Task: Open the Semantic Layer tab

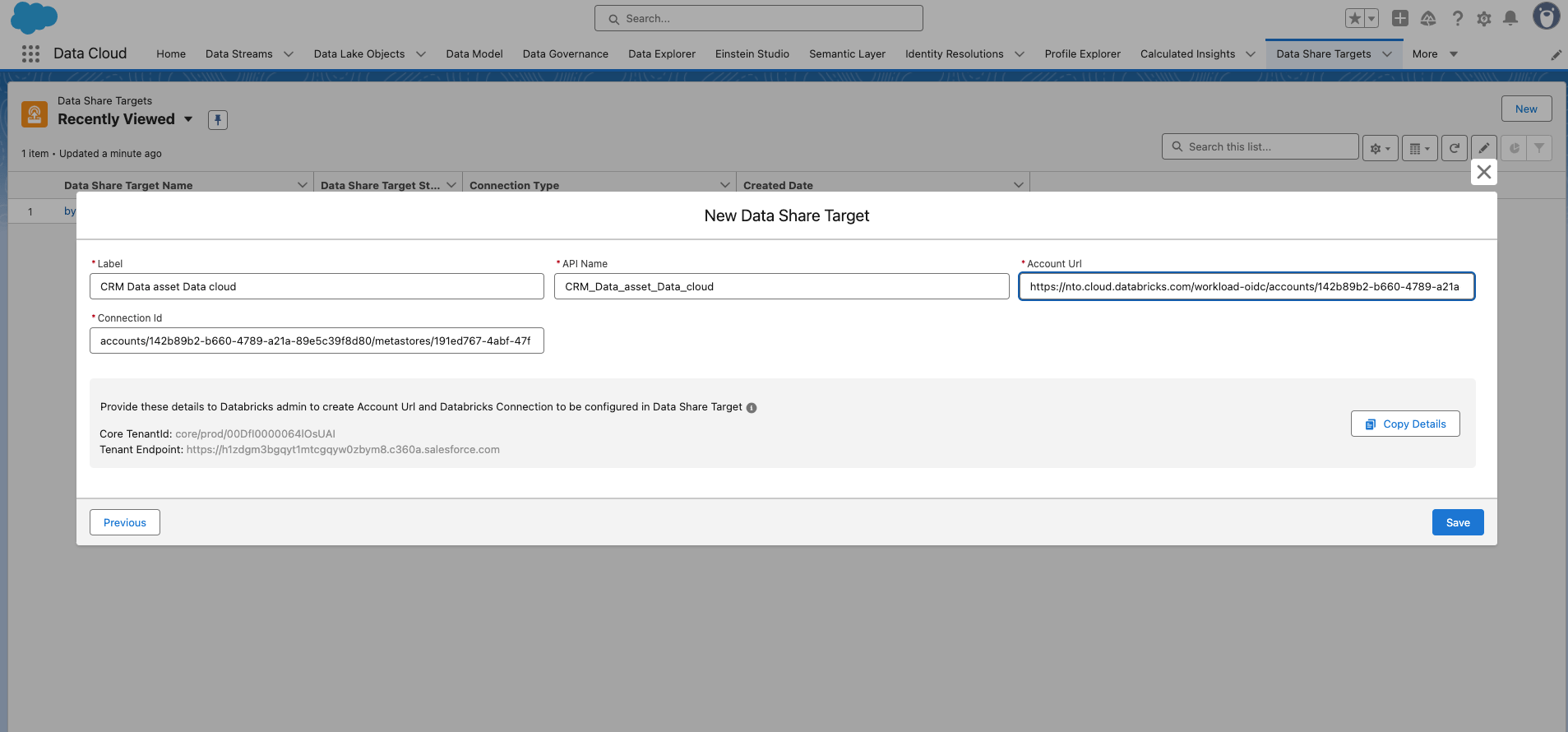Action: pyautogui.click(x=847, y=54)
